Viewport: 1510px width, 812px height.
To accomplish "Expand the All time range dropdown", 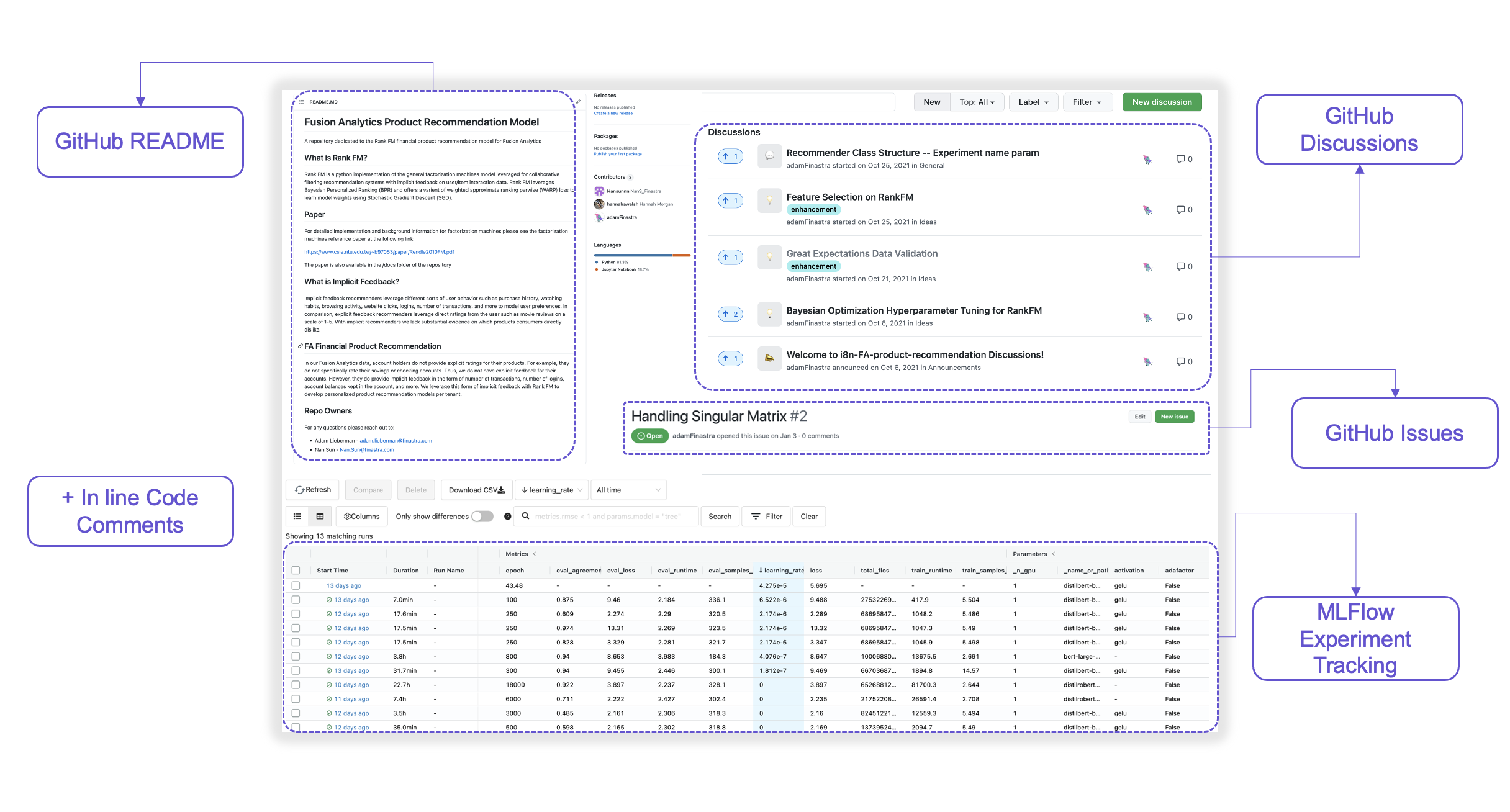I will (x=628, y=490).
